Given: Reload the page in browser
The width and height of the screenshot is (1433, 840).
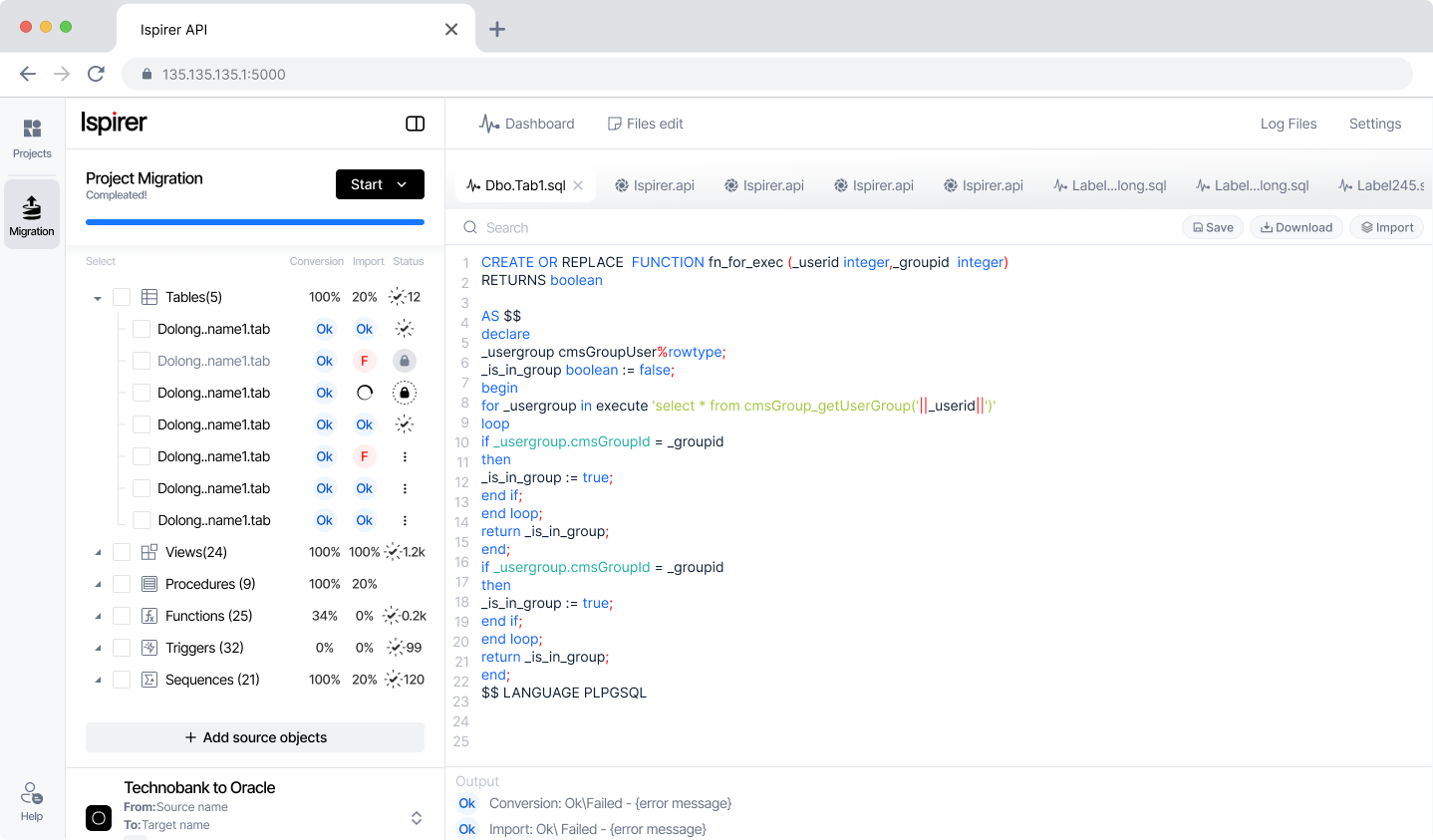Looking at the screenshot, I should (96, 74).
